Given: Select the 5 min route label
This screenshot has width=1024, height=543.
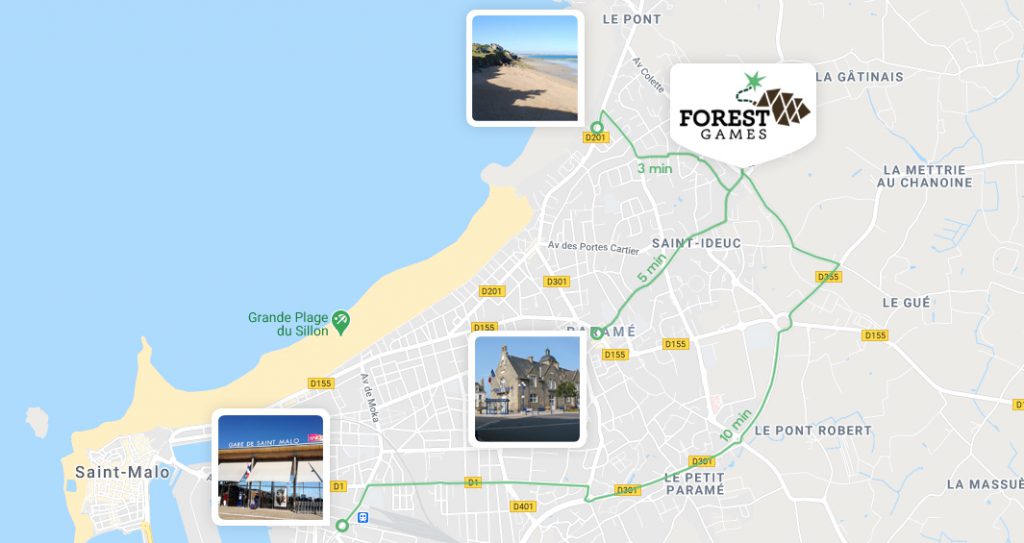Looking at the screenshot, I should 651,268.
